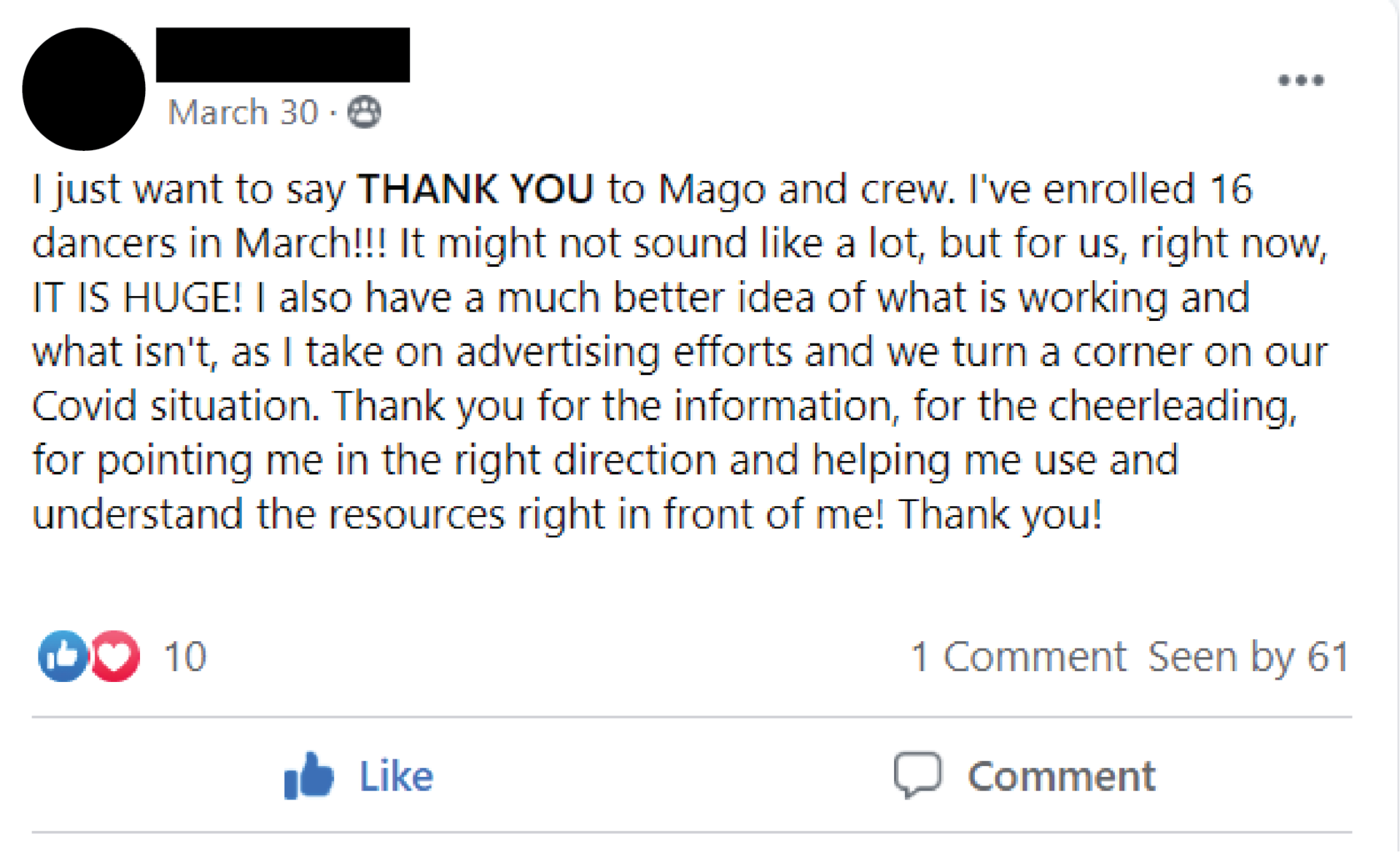Click the word Mago in the post
Image resolution: width=1400 pixels, height=852 pixels.
[x=711, y=190]
